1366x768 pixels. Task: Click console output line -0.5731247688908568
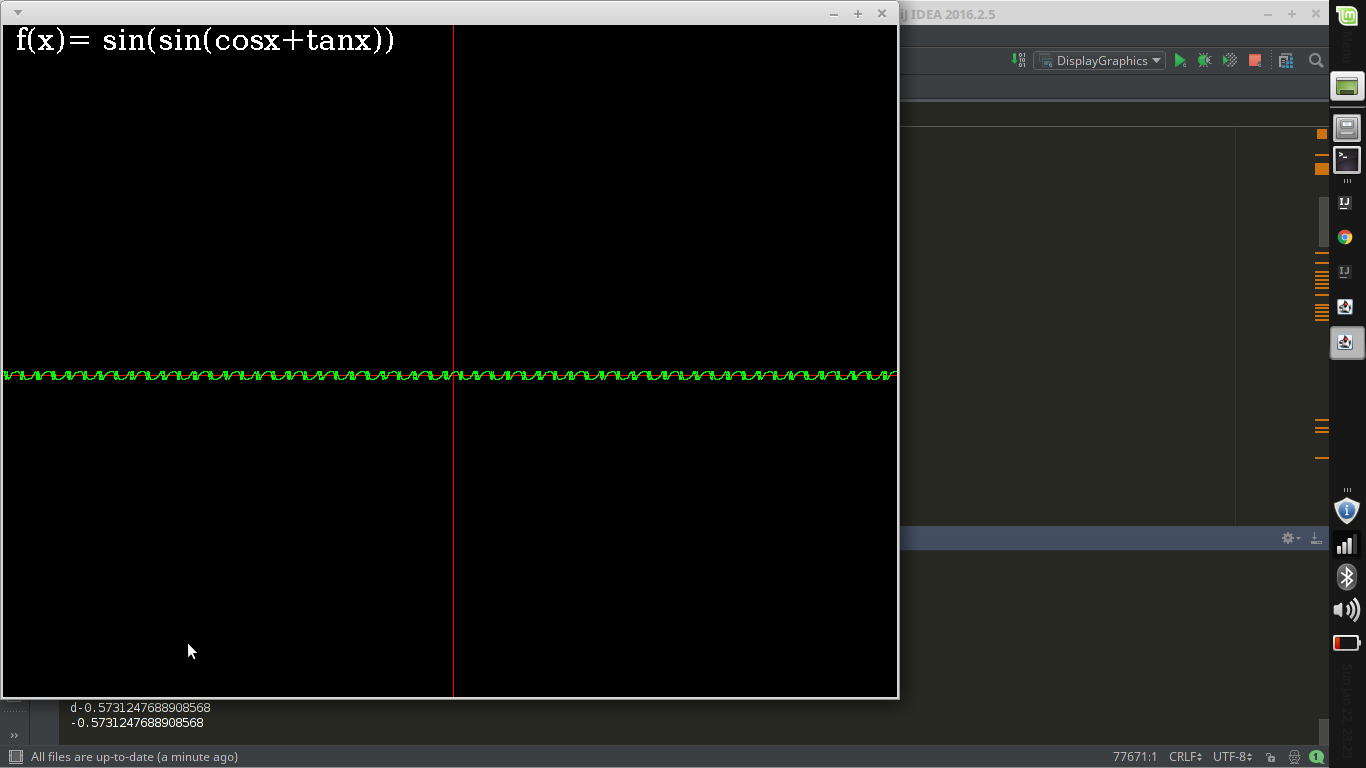pyautogui.click(x=137, y=722)
